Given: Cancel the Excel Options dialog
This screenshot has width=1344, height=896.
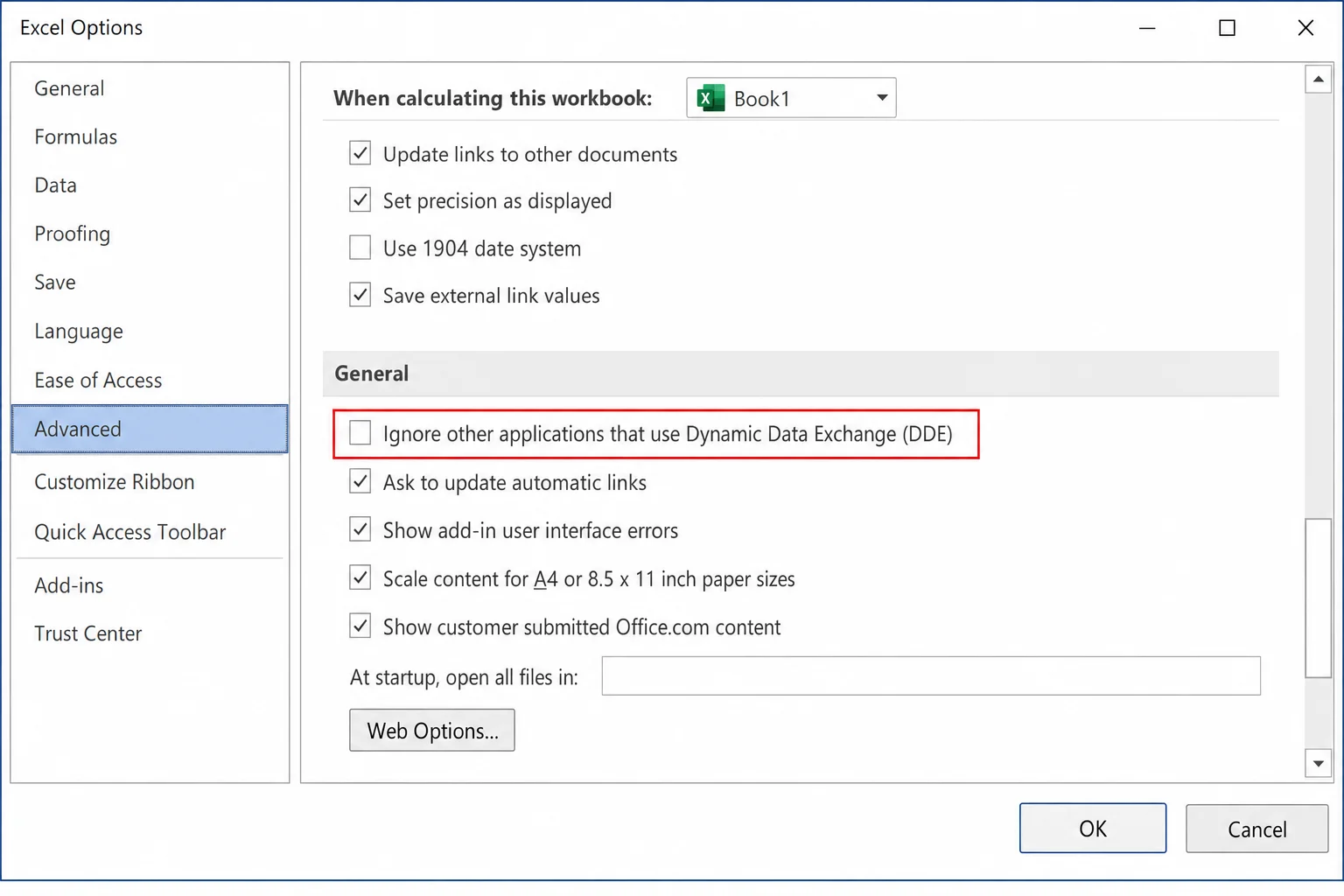Looking at the screenshot, I should pyautogui.click(x=1257, y=829).
